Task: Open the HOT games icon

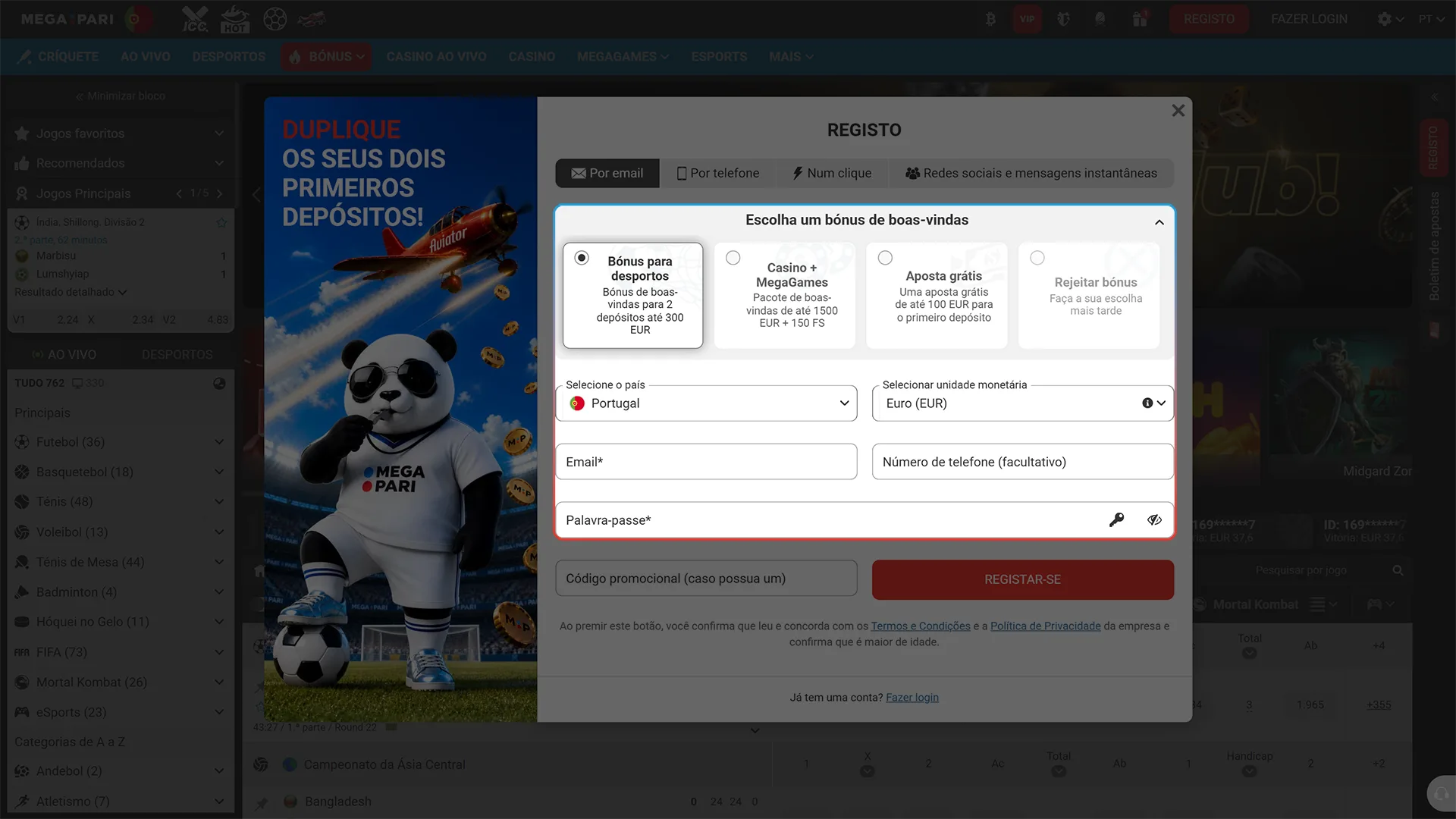Action: click(x=234, y=19)
